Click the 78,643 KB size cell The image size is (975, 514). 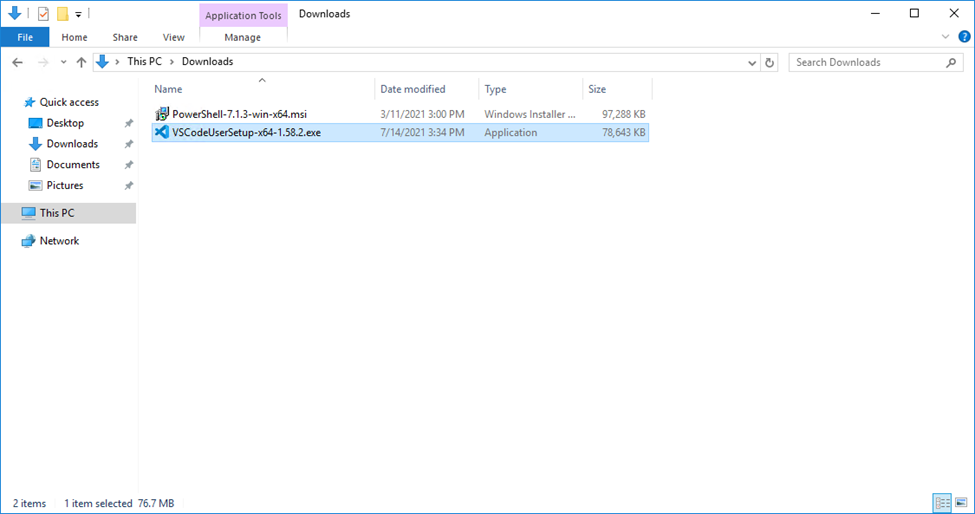click(x=624, y=132)
